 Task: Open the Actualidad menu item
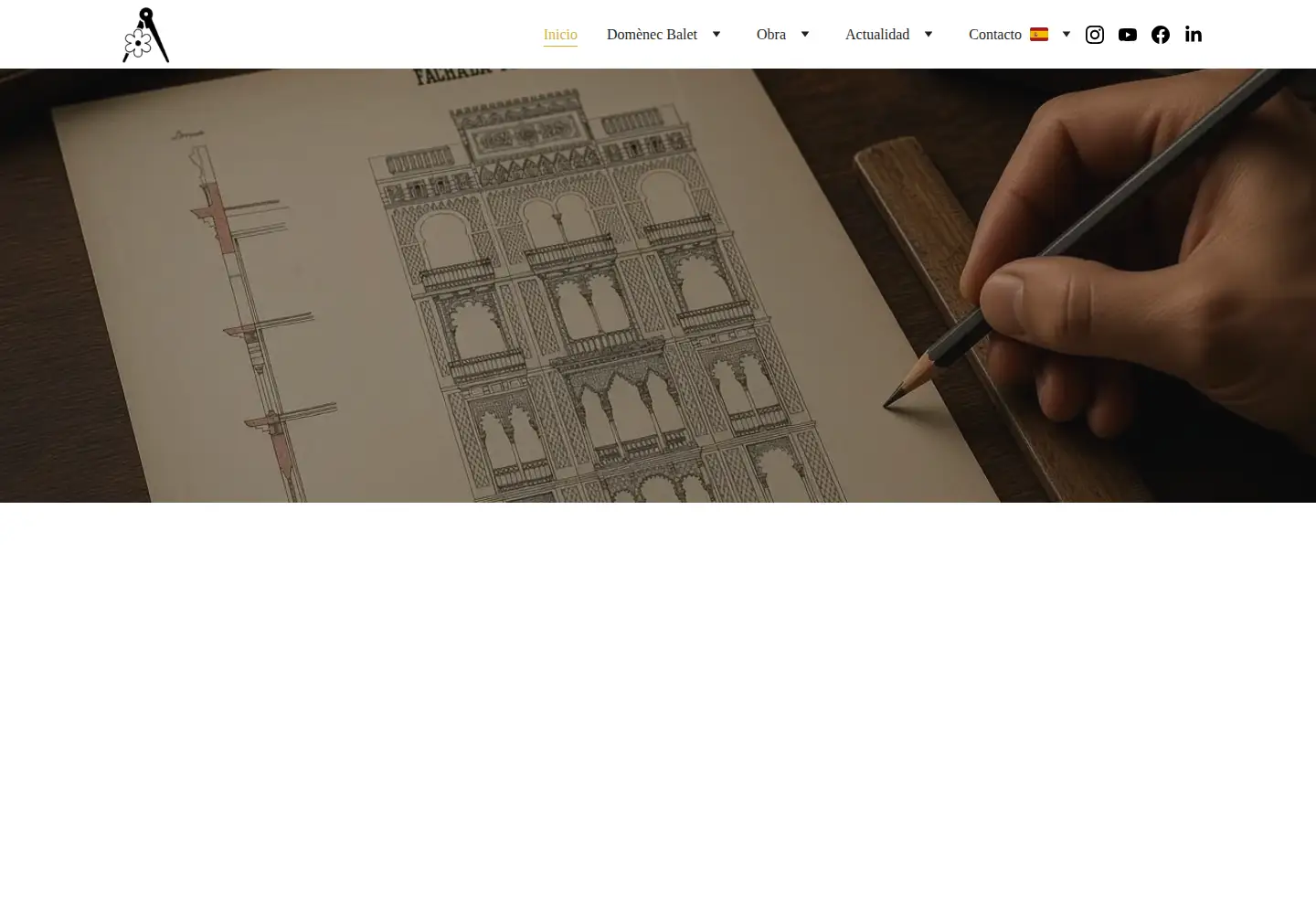877,35
